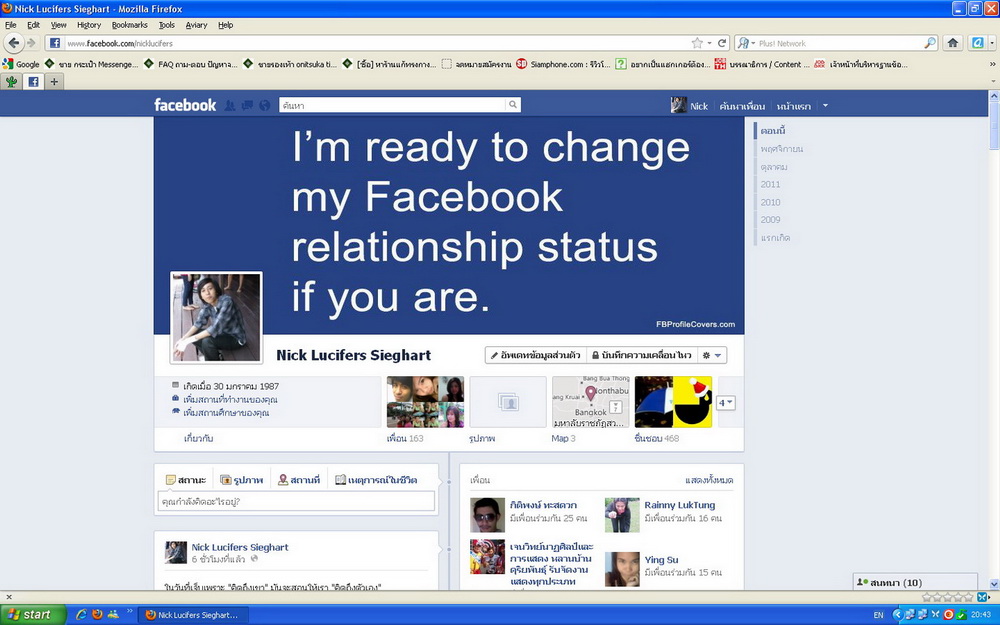Open the File menu
The image size is (1000, 625).
pos(11,25)
